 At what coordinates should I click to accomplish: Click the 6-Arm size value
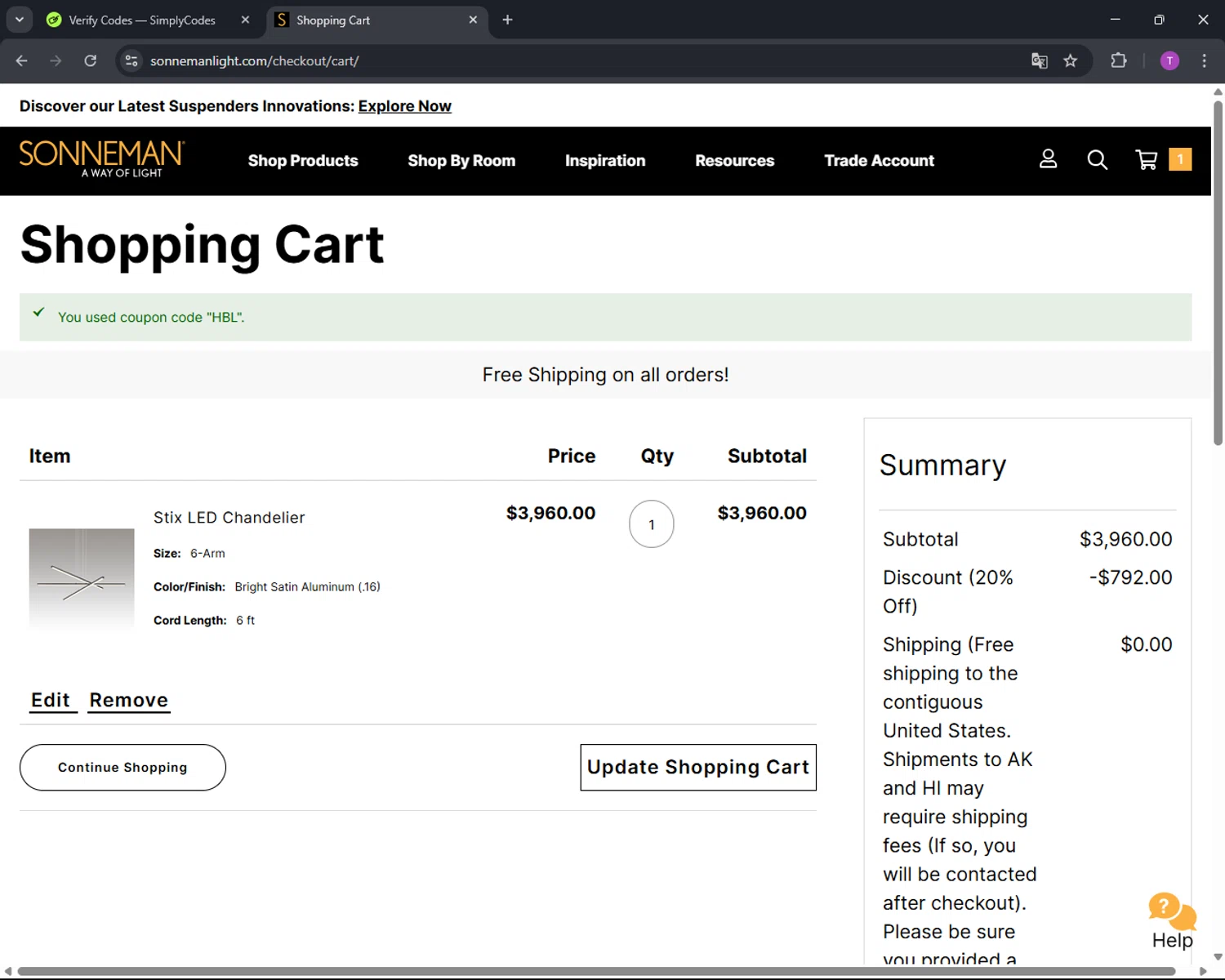(207, 554)
